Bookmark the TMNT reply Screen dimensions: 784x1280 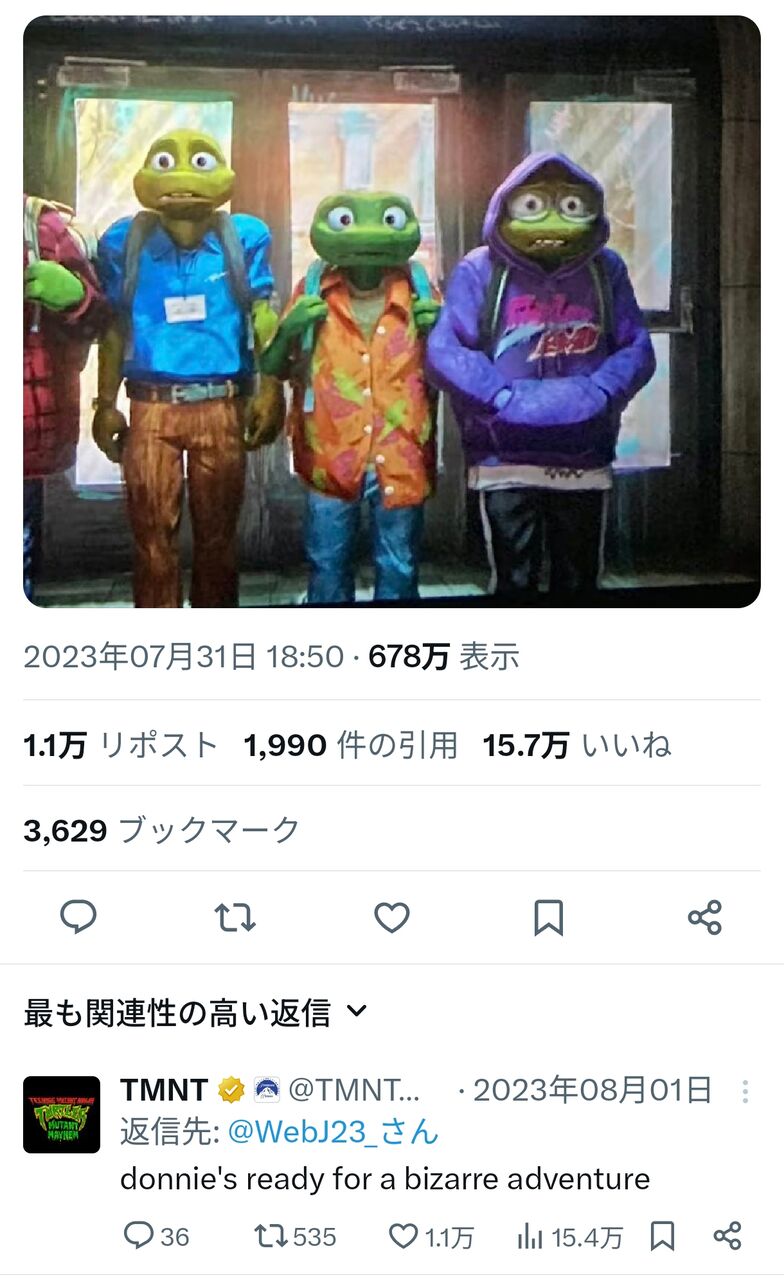pos(662,1237)
